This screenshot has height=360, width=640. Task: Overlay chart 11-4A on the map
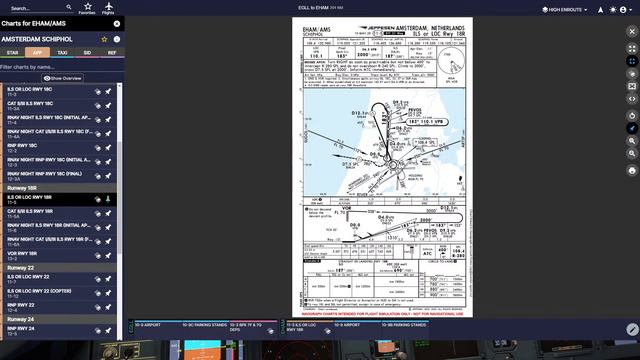coord(98,133)
